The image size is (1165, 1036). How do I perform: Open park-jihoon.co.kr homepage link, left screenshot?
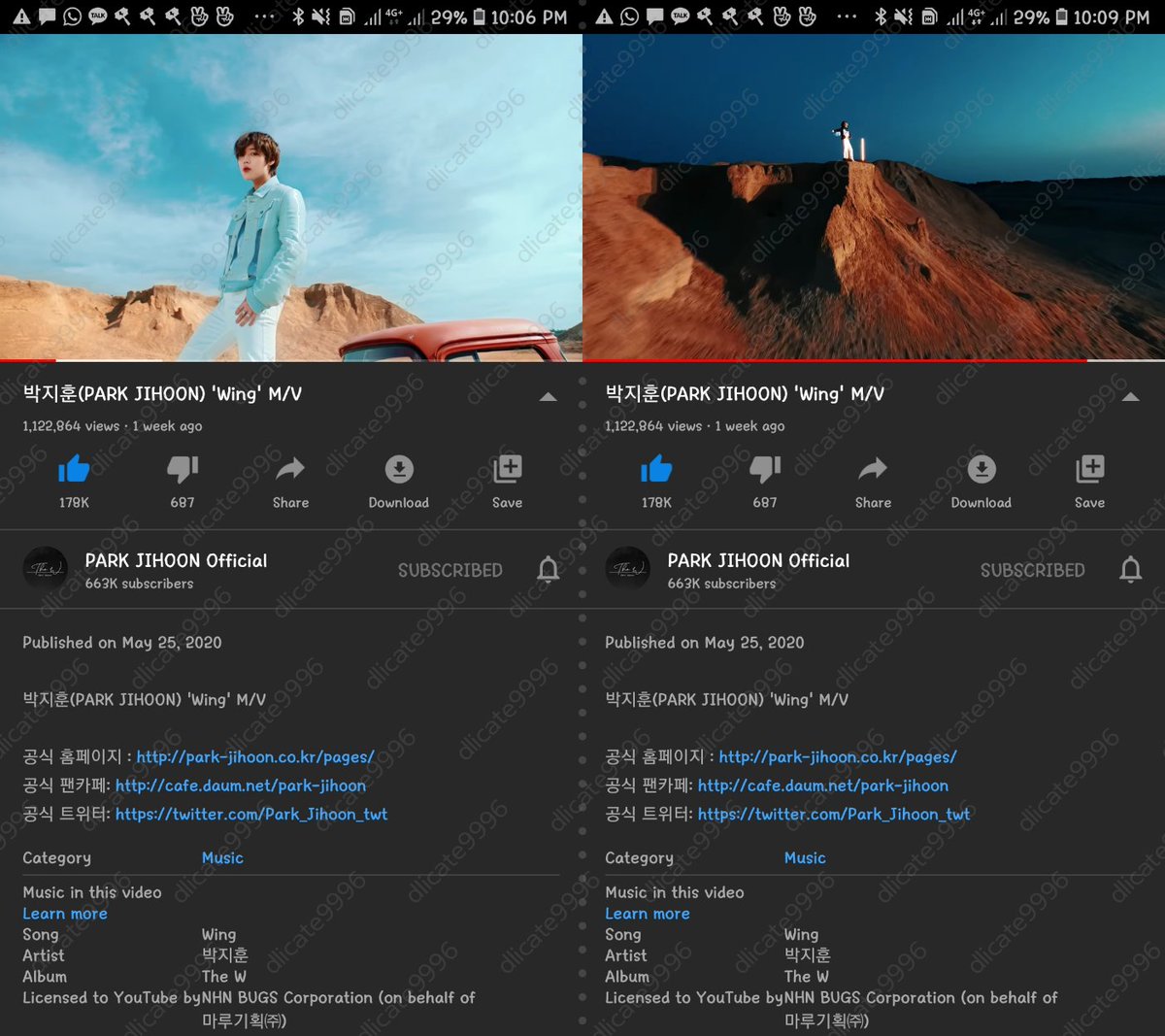click(x=255, y=757)
